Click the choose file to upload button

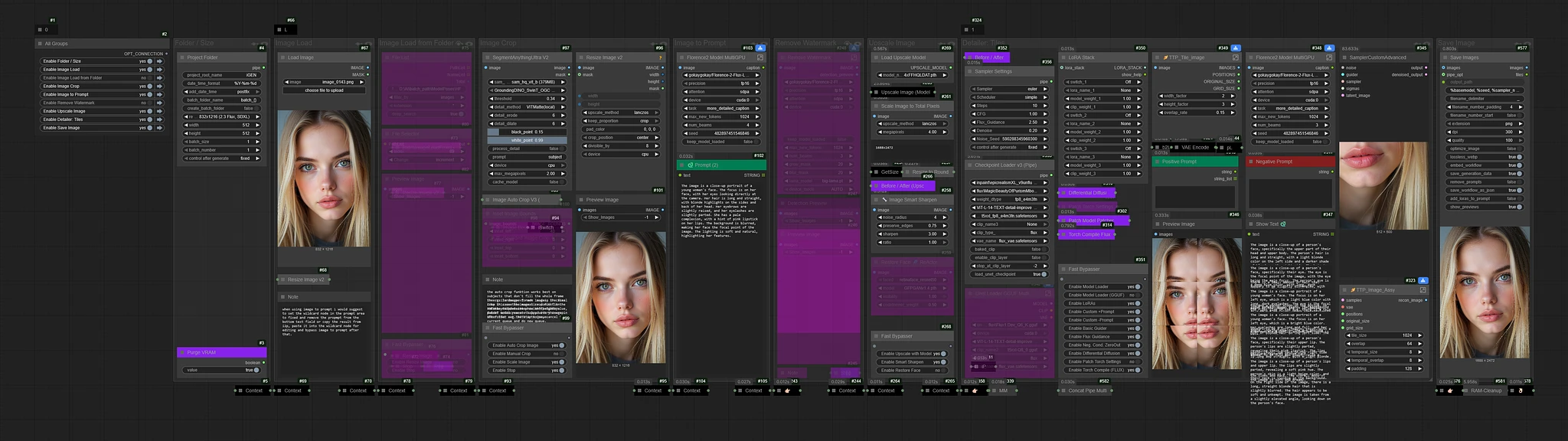[x=325, y=90]
